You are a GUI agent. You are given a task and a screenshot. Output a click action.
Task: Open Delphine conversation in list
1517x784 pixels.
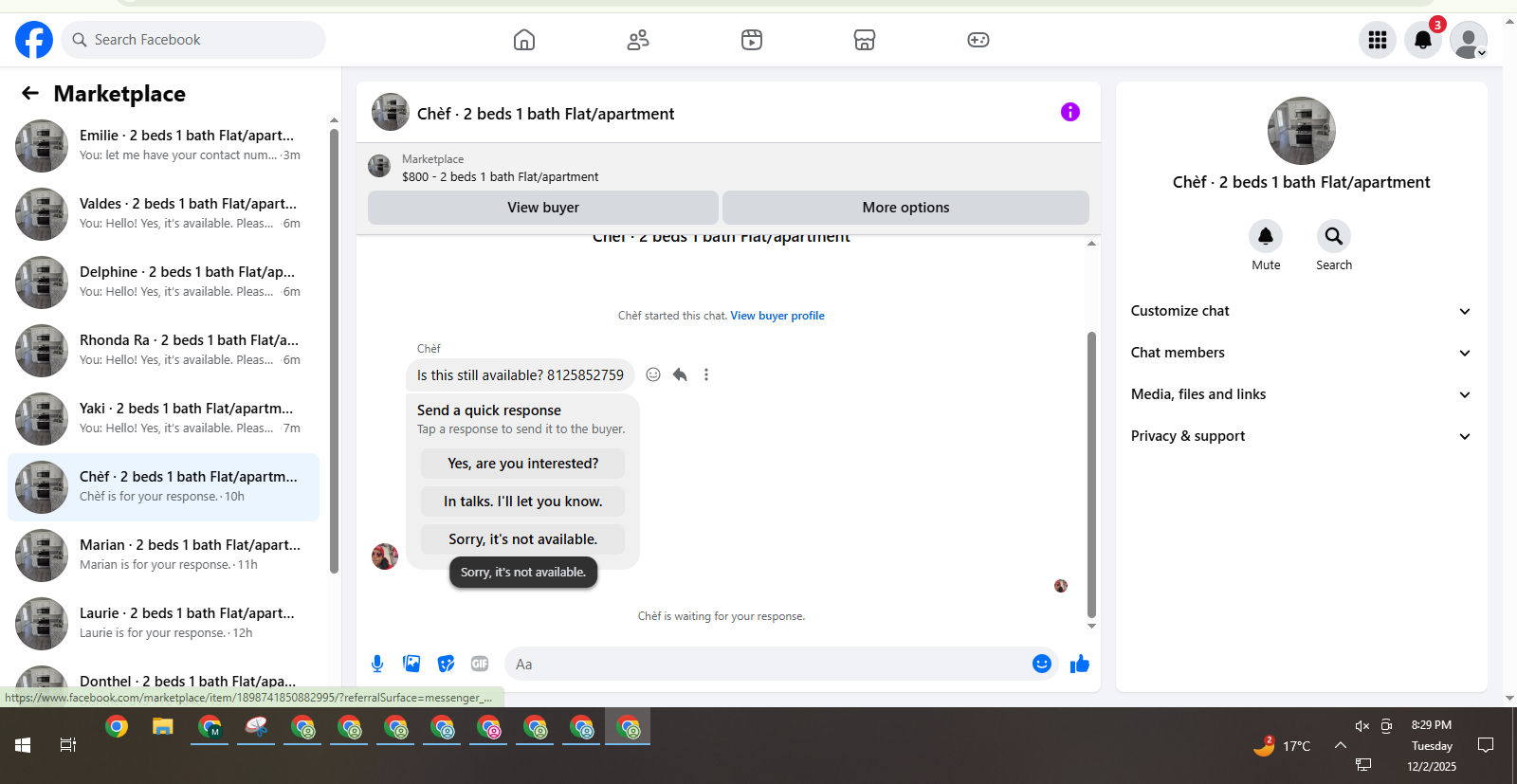[163, 283]
